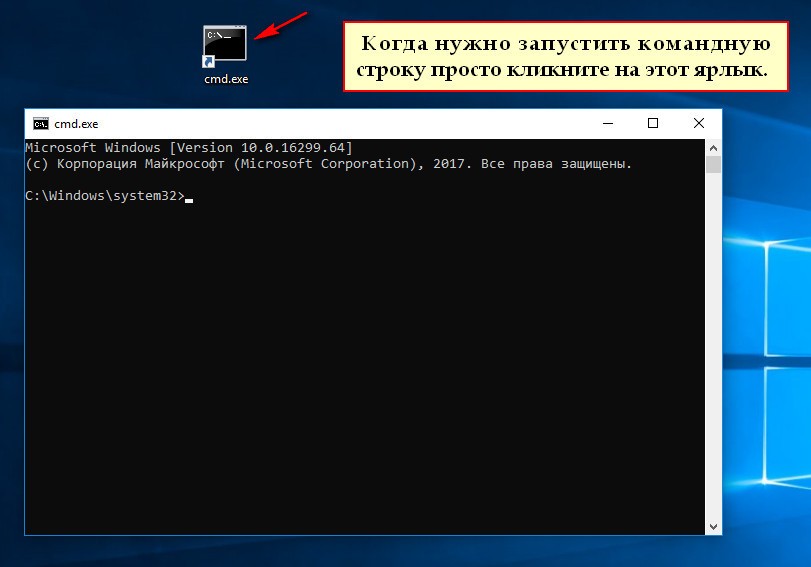Viewport: 811px width, 567px height.
Task: Minimize the cmd.exe window
Action: tap(608, 123)
